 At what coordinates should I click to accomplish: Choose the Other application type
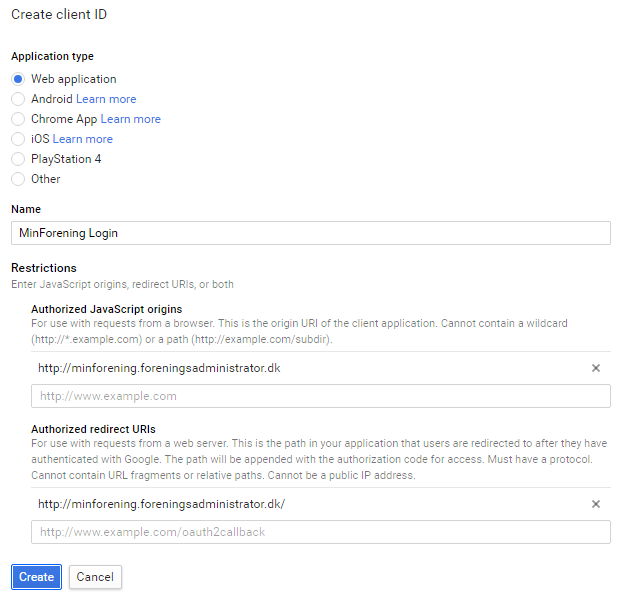click(x=18, y=179)
